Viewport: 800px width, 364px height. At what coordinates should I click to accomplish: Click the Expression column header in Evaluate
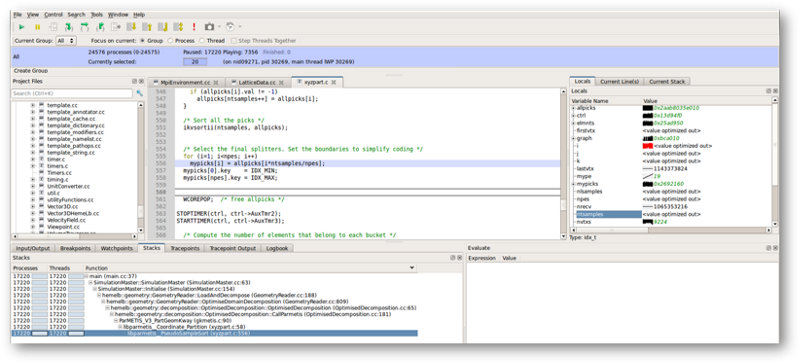(482, 258)
